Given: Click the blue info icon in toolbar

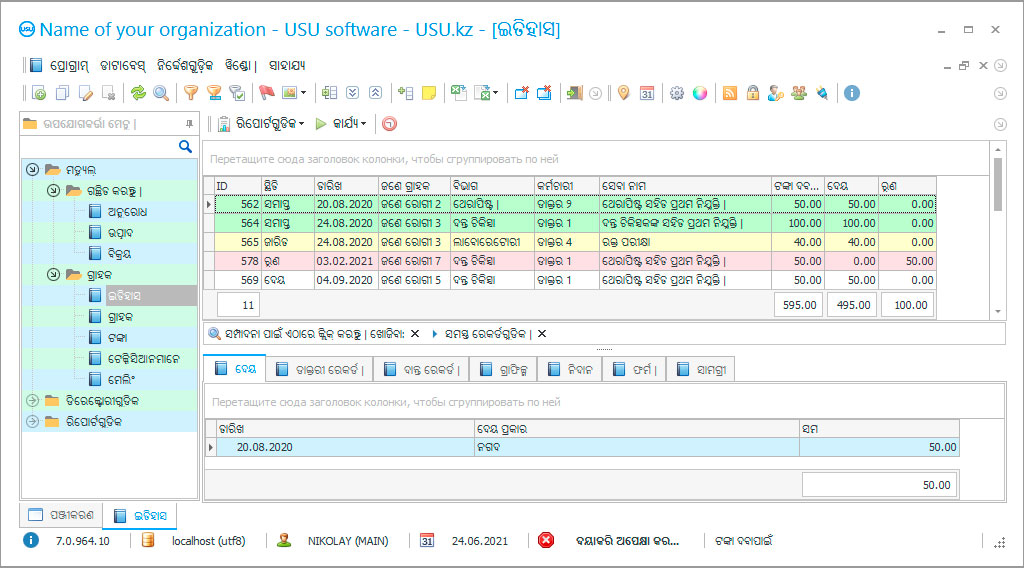Looking at the screenshot, I should point(852,93).
